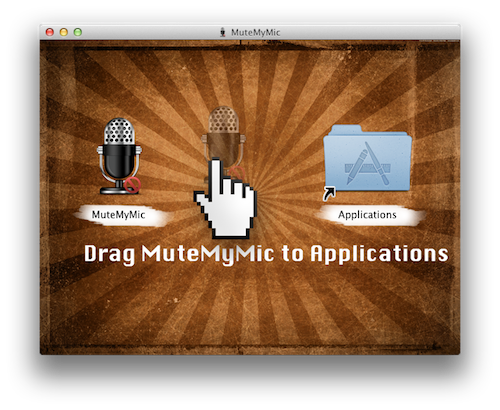Click red prohibited badge on black microphone
The height and width of the screenshot is (410, 500).
[x=132, y=185]
